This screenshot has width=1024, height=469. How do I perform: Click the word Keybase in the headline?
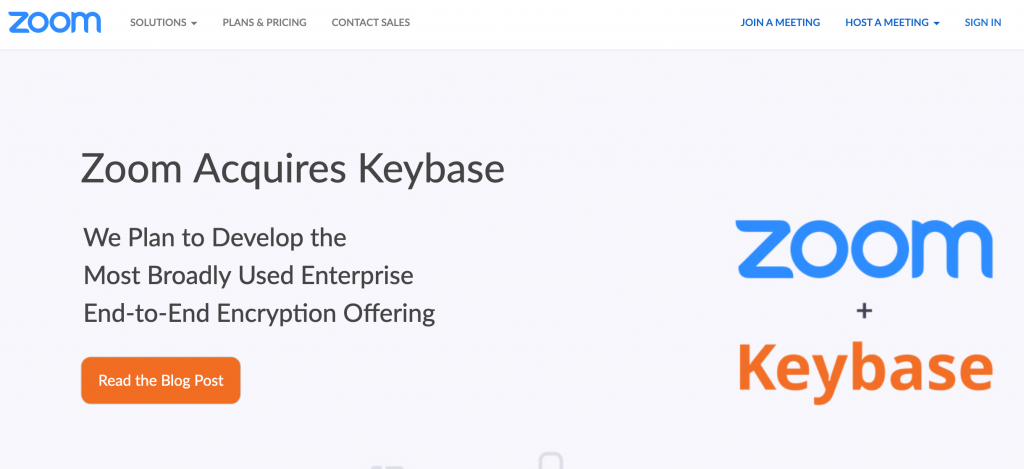(431, 169)
